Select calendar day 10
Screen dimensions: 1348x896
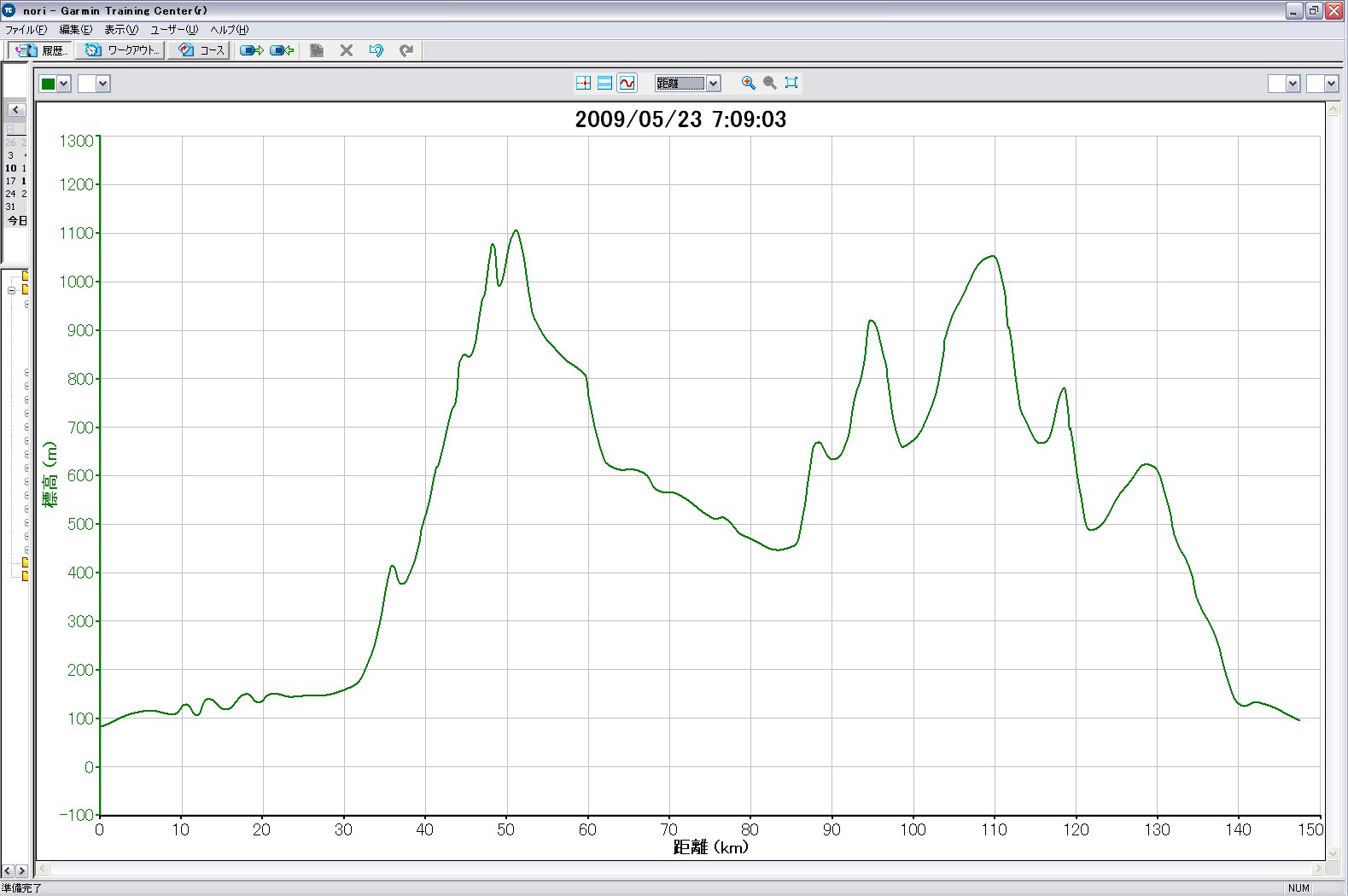coord(10,168)
